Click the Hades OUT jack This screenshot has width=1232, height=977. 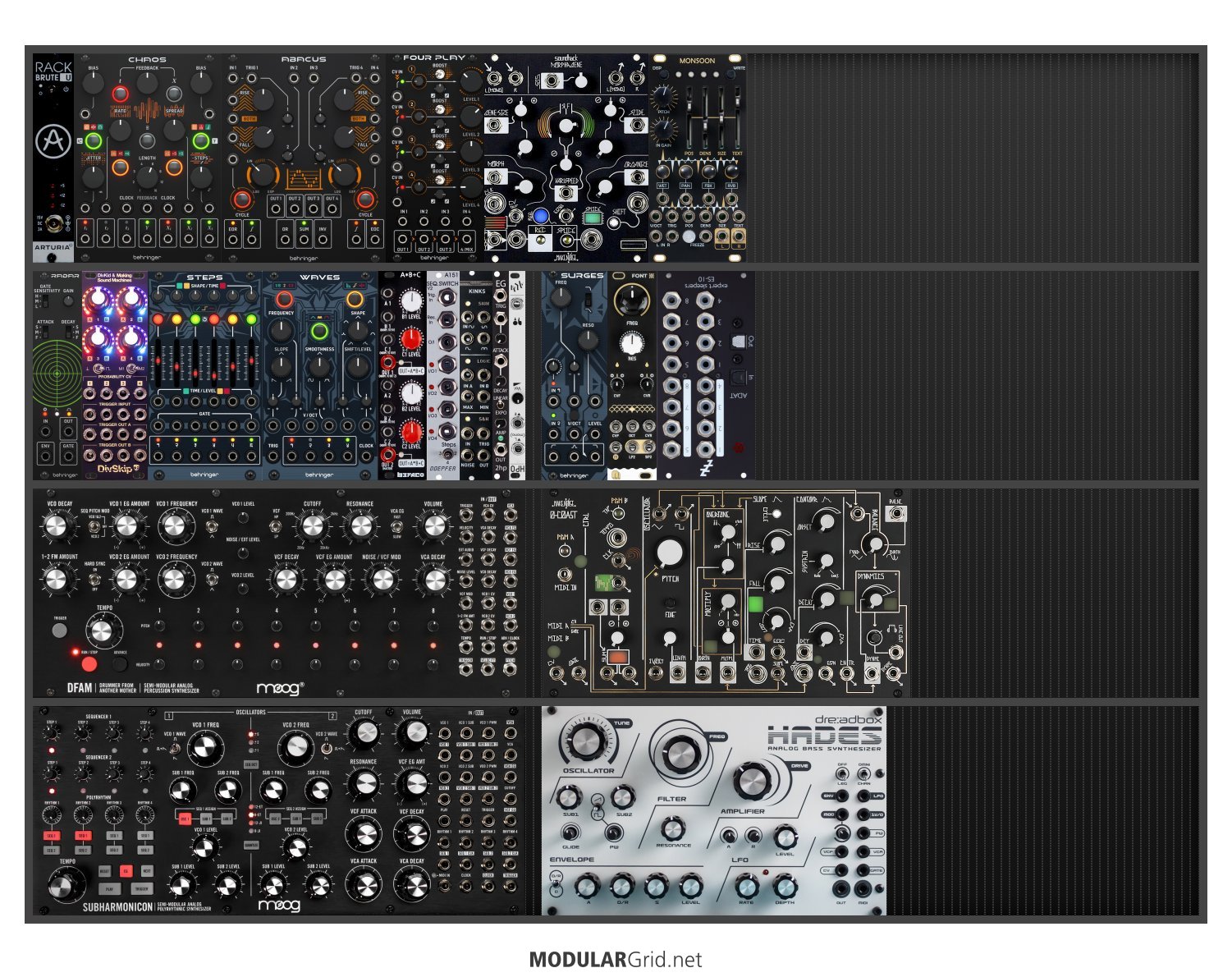pos(841,889)
